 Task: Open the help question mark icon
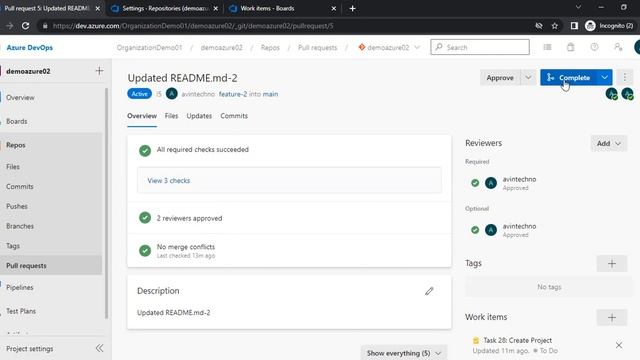(594, 47)
